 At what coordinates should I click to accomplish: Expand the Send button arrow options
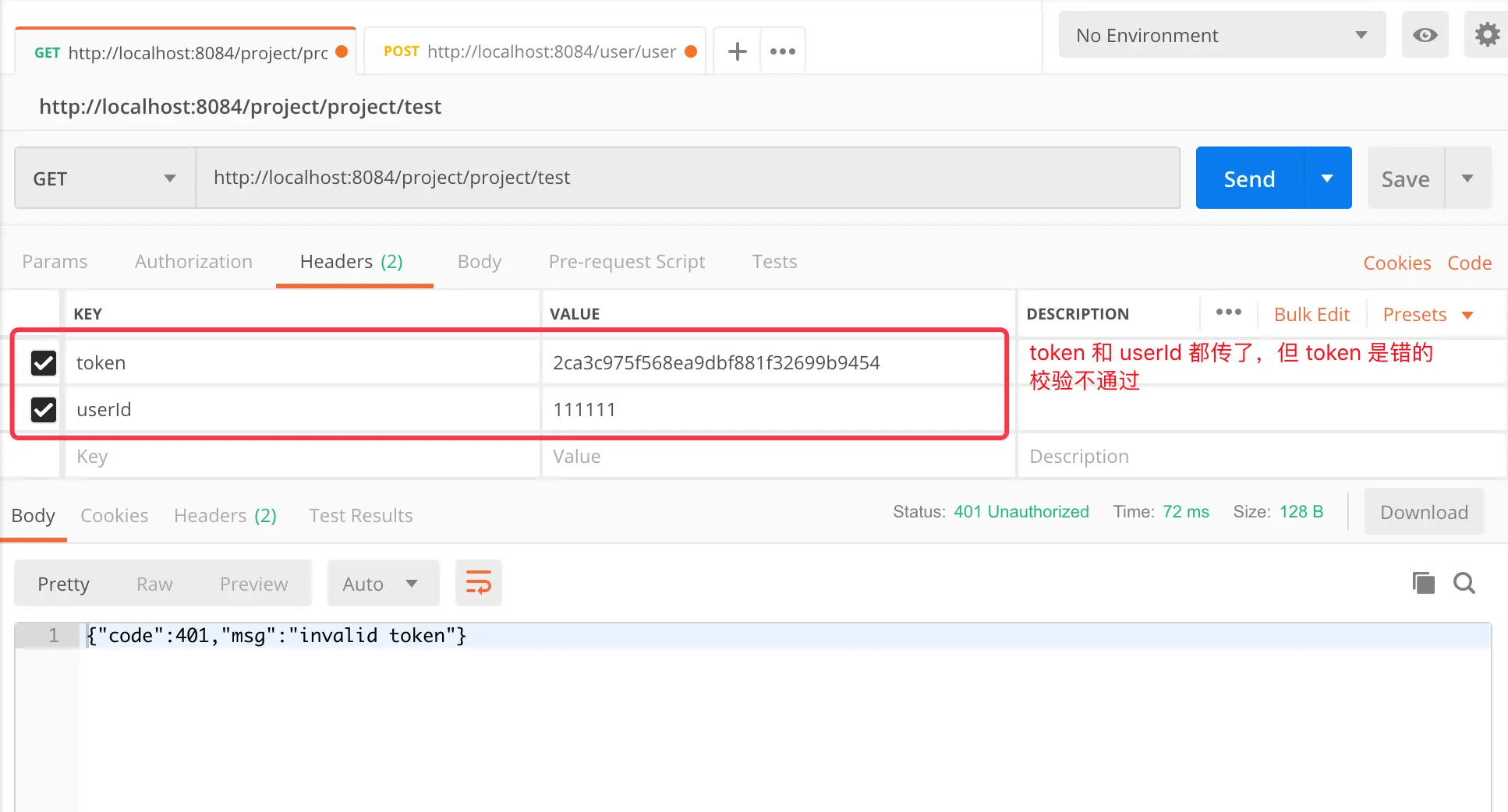click(1327, 178)
